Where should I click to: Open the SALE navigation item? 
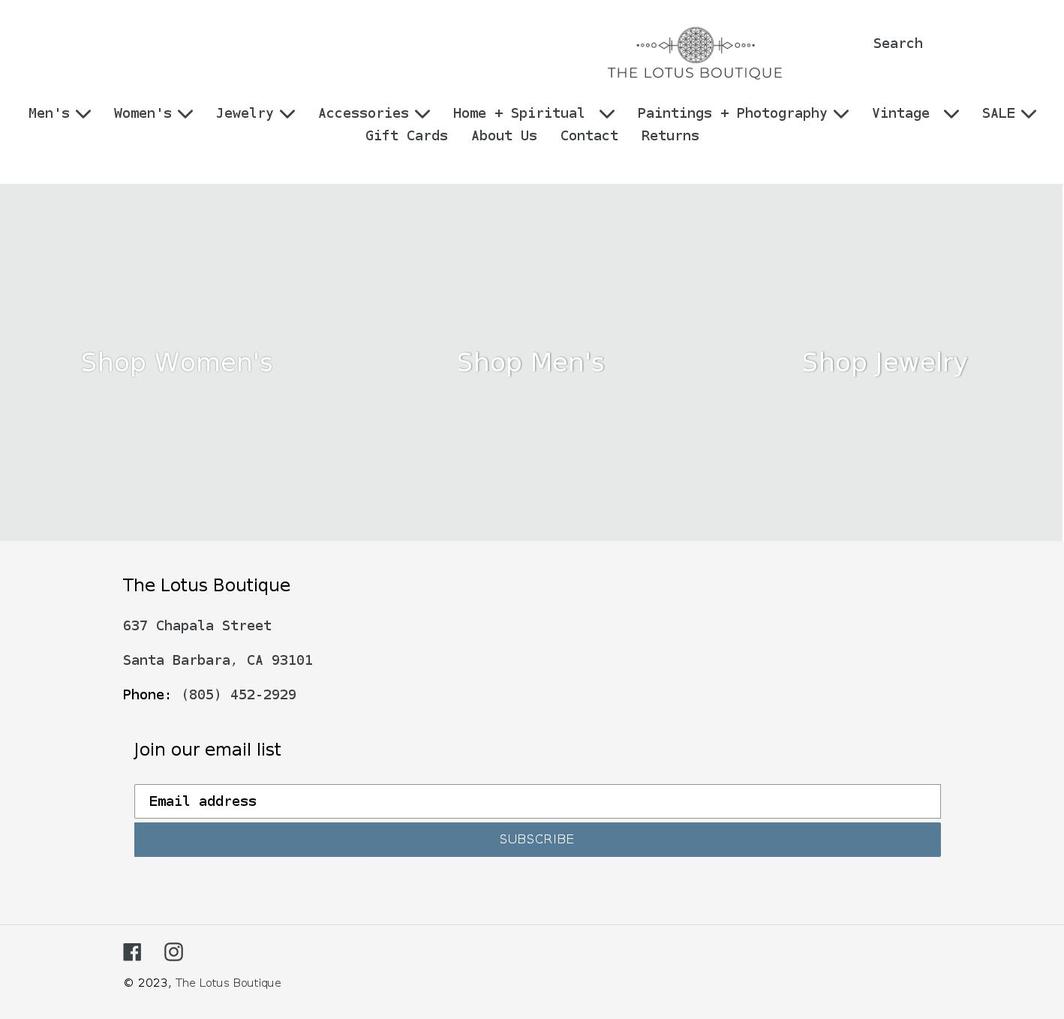pyautogui.click(x=998, y=113)
